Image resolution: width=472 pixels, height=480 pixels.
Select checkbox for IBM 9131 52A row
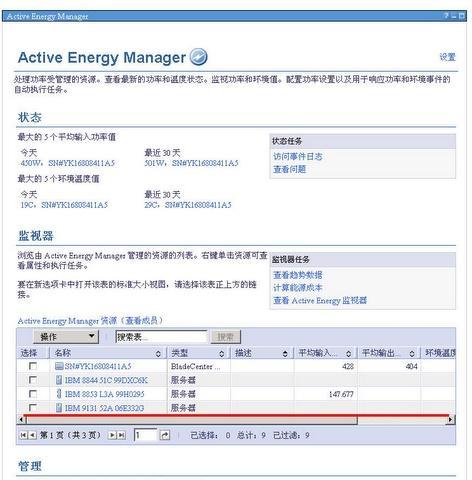click(x=33, y=408)
